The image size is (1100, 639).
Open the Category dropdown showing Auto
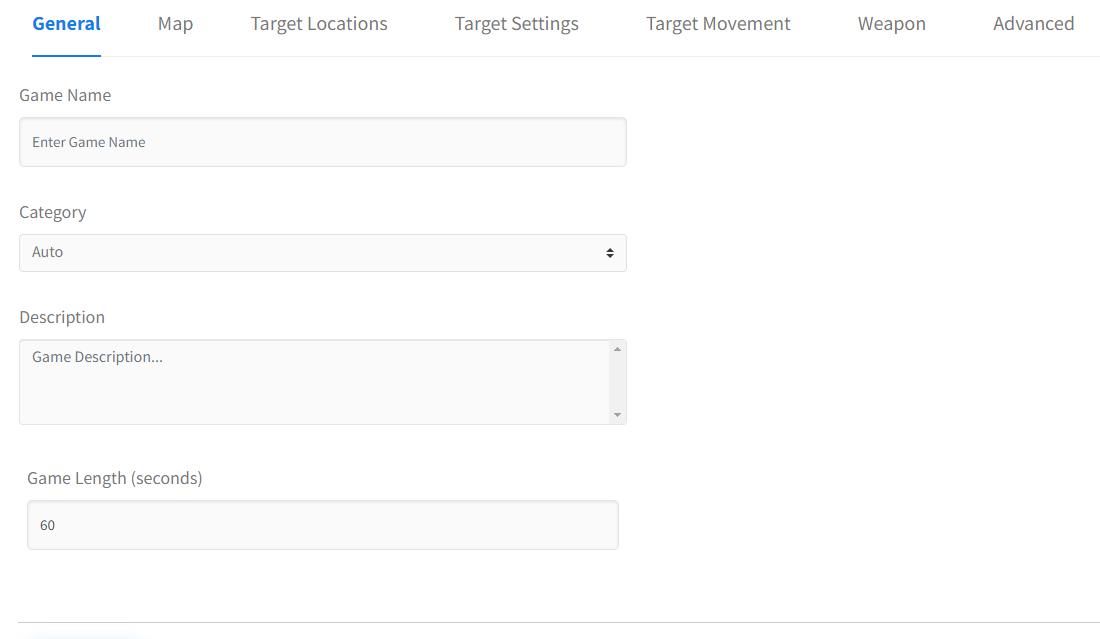[x=310, y=253]
